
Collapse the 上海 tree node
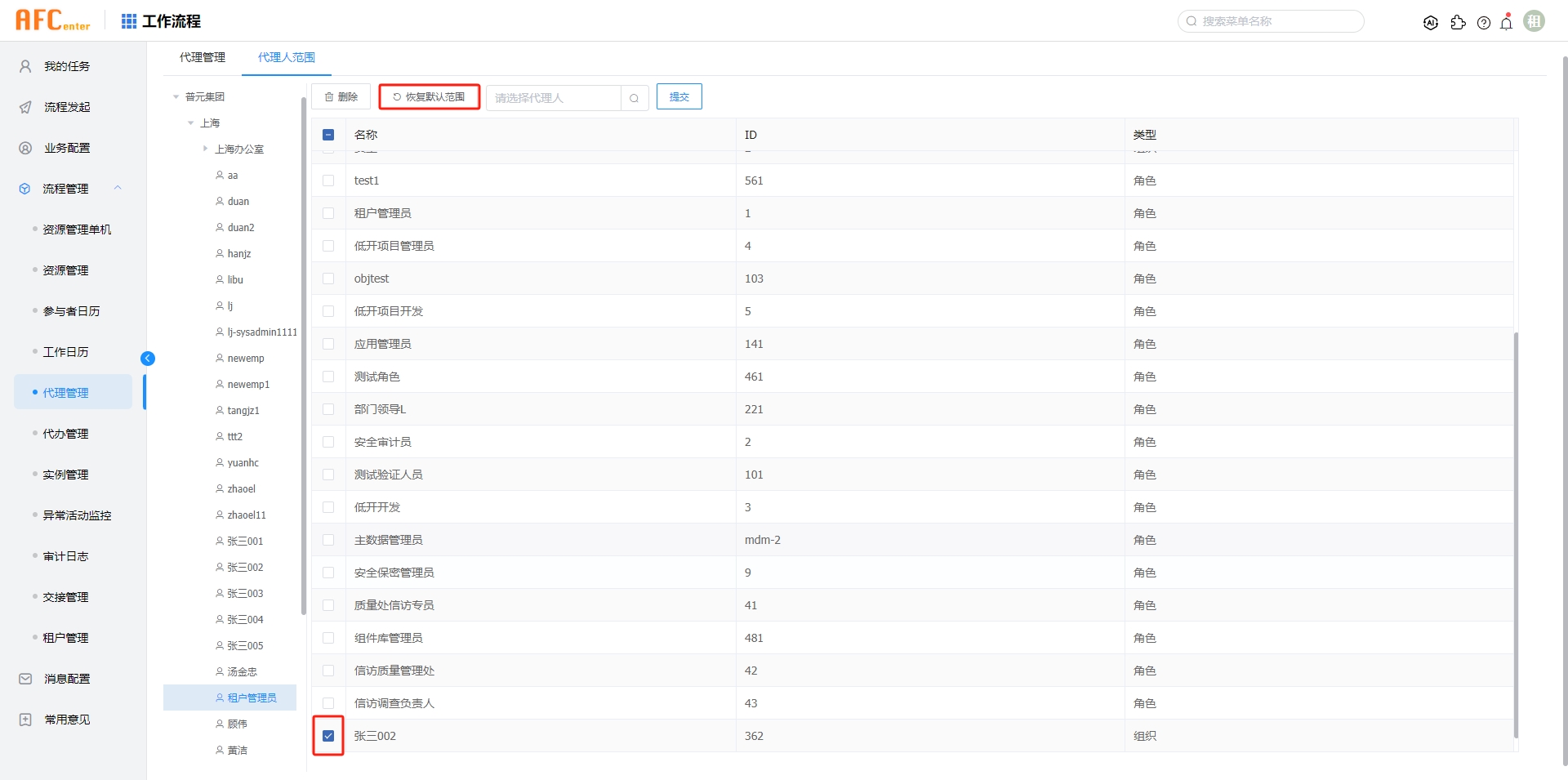(192, 123)
